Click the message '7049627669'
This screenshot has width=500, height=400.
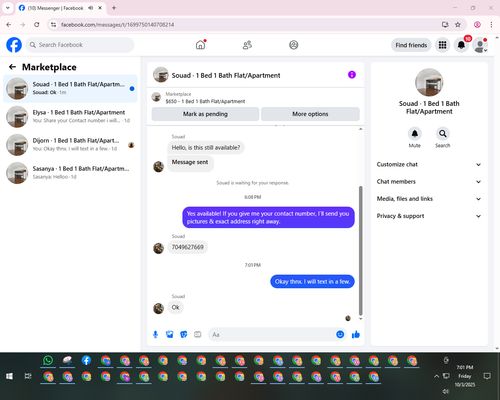point(187,247)
